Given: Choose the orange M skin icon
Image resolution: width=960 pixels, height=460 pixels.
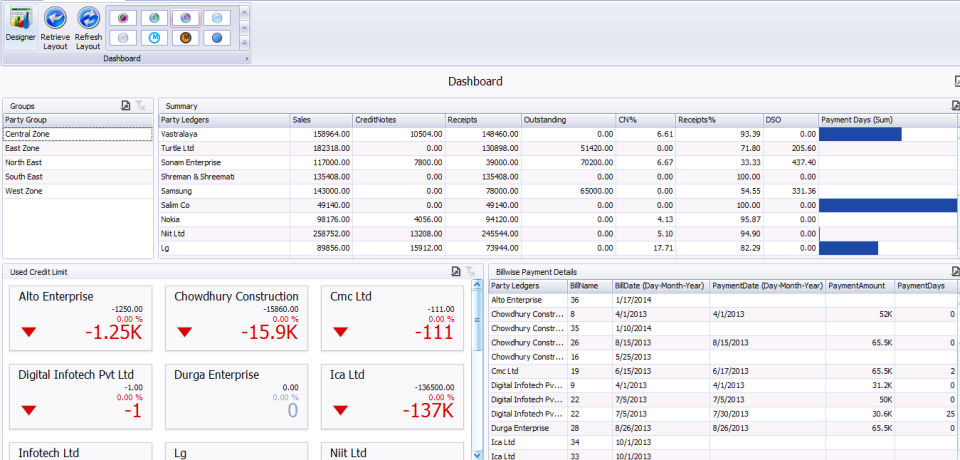Looking at the screenshot, I should [x=186, y=38].
